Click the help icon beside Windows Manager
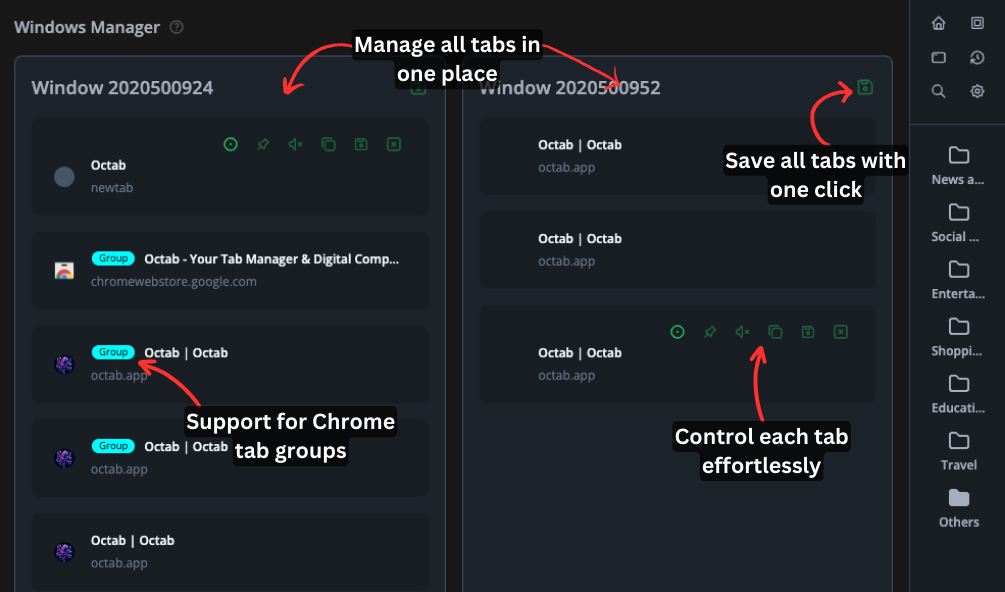The width and height of the screenshot is (1005, 592). [x=176, y=27]
